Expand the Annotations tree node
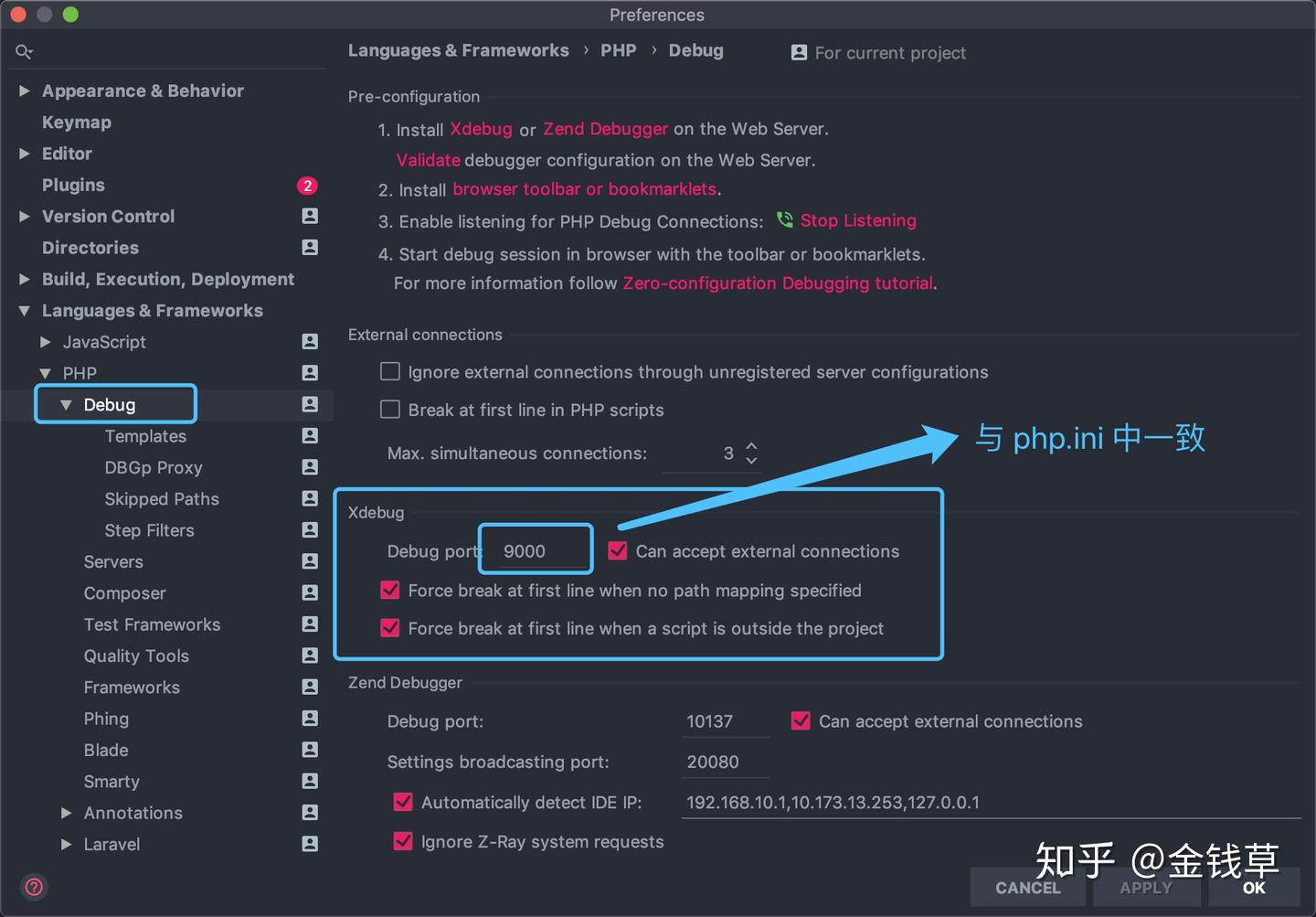The image size is (1316, 917). (x=65, y=812)
